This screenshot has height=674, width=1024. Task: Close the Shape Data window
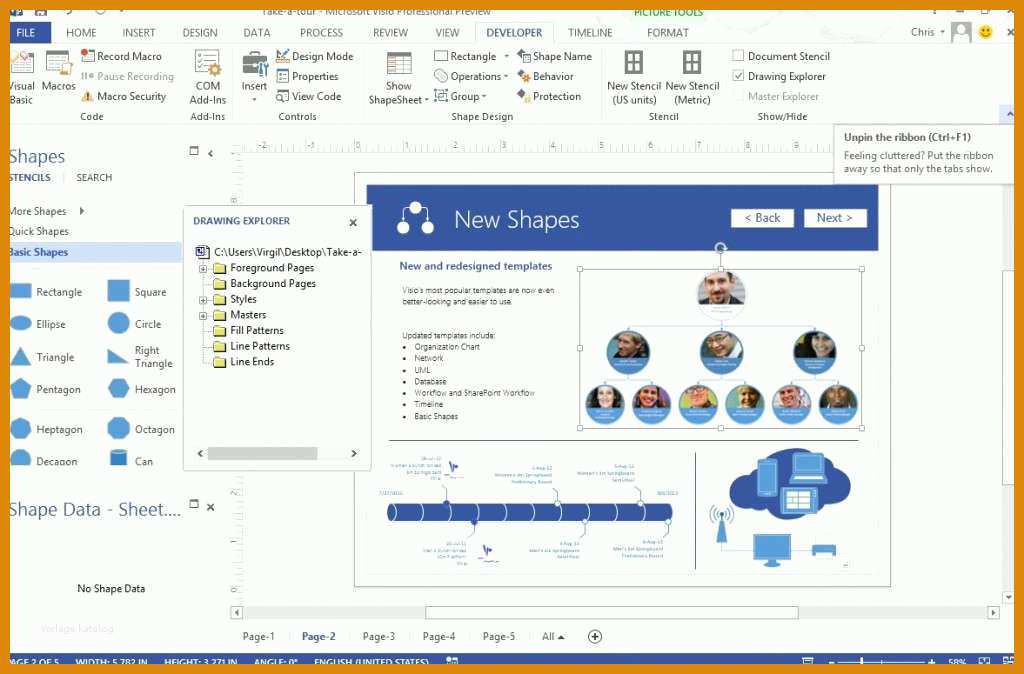[x=211, y=507]
